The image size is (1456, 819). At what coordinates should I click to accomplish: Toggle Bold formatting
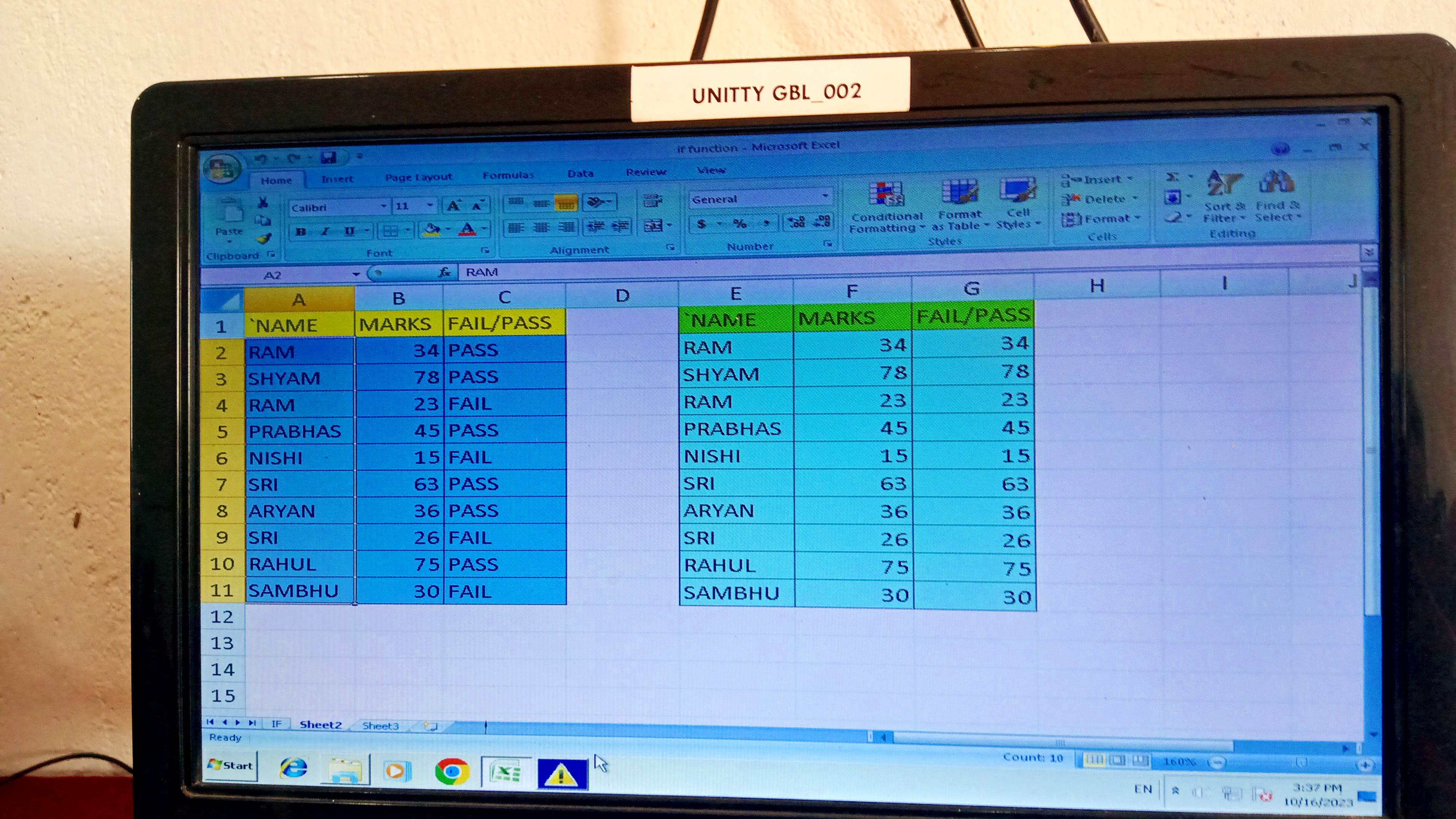click(x=301, y=231)
